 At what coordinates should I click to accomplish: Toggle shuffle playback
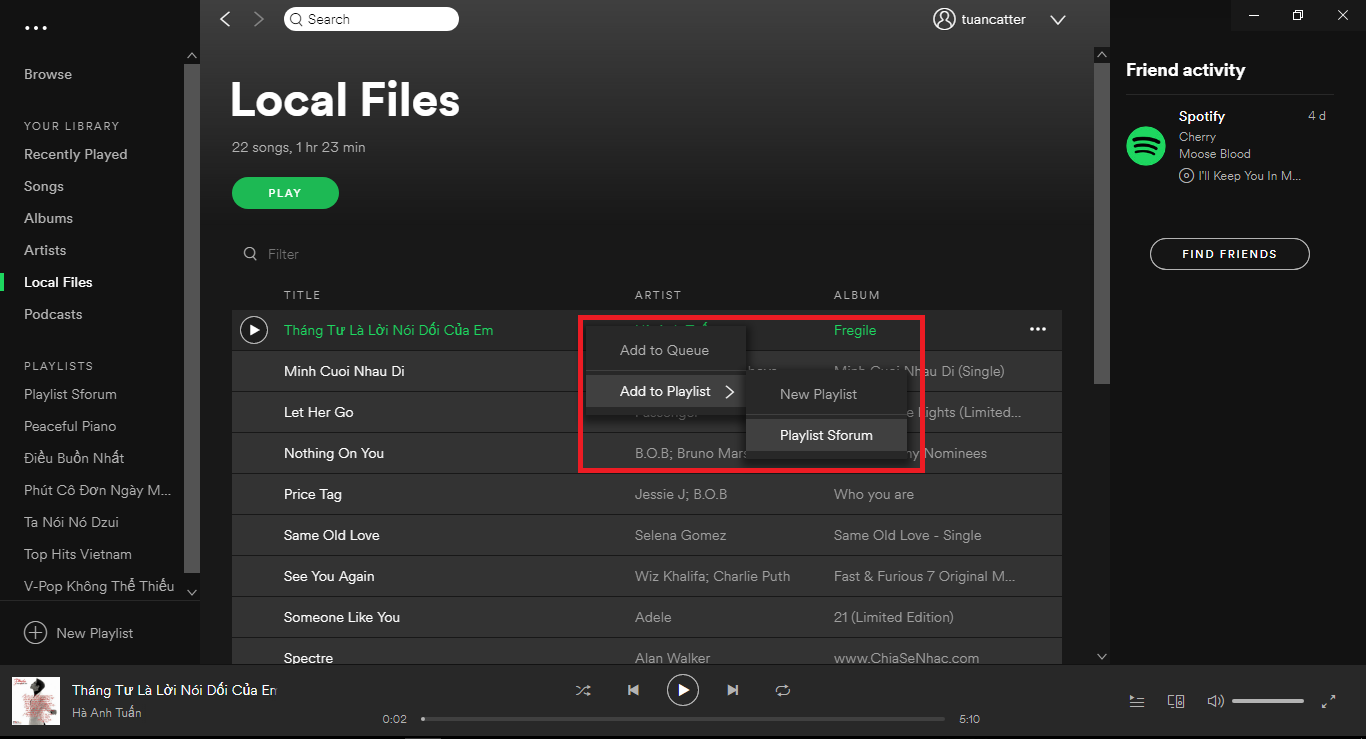(583, 690)
